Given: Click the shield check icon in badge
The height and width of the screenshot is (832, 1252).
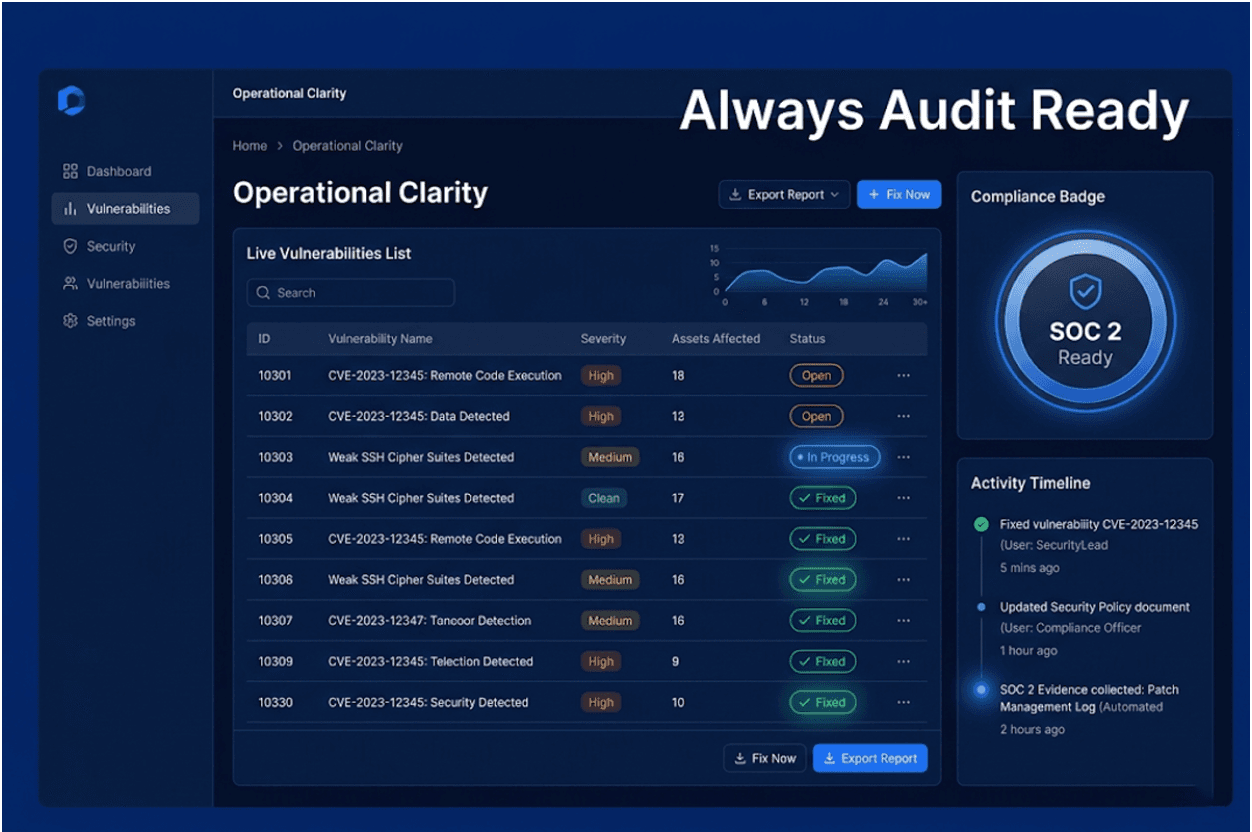Looking at the screenshot, I should (x=1085, y=292).
